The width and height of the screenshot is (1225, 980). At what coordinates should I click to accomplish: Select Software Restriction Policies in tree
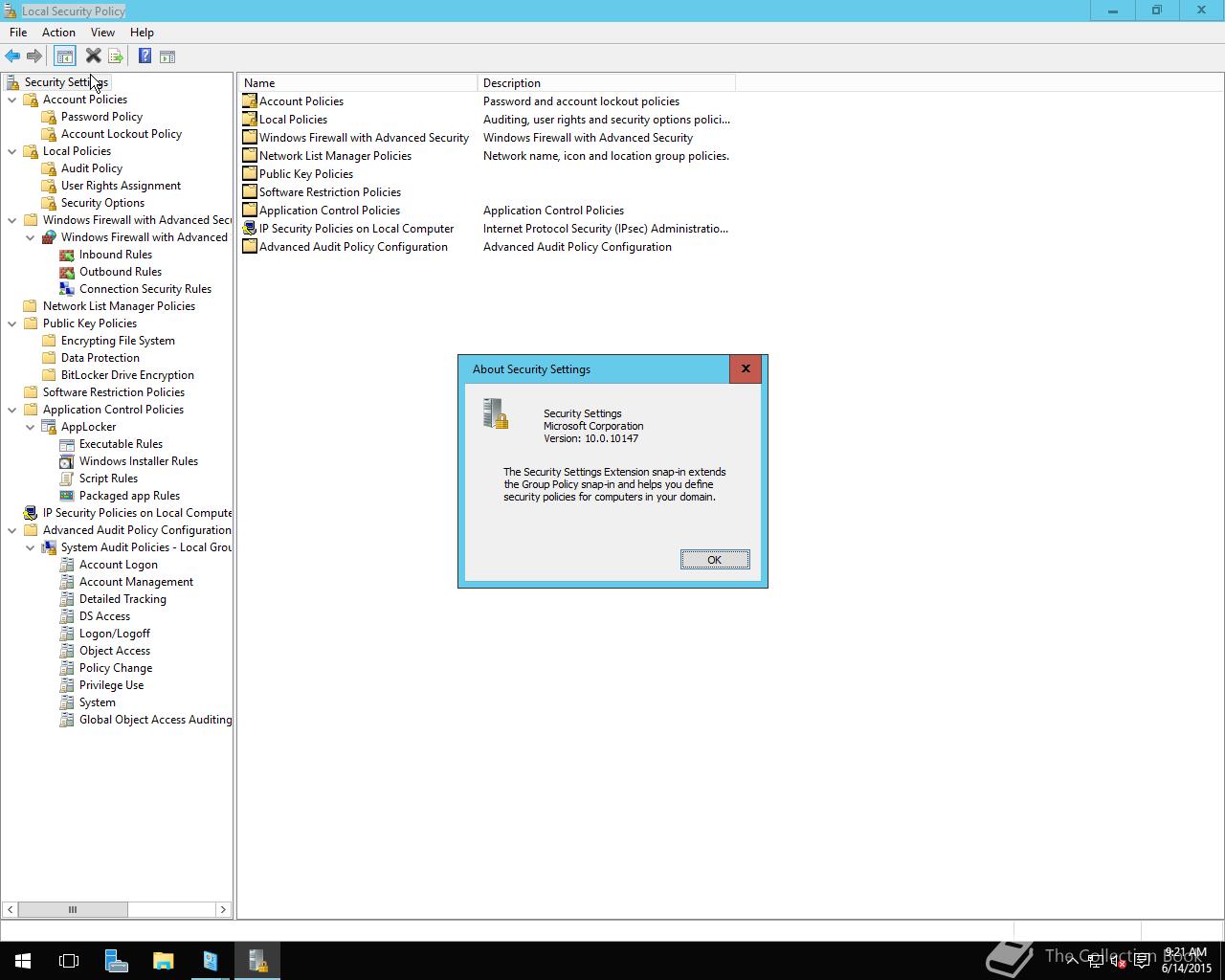114,392
